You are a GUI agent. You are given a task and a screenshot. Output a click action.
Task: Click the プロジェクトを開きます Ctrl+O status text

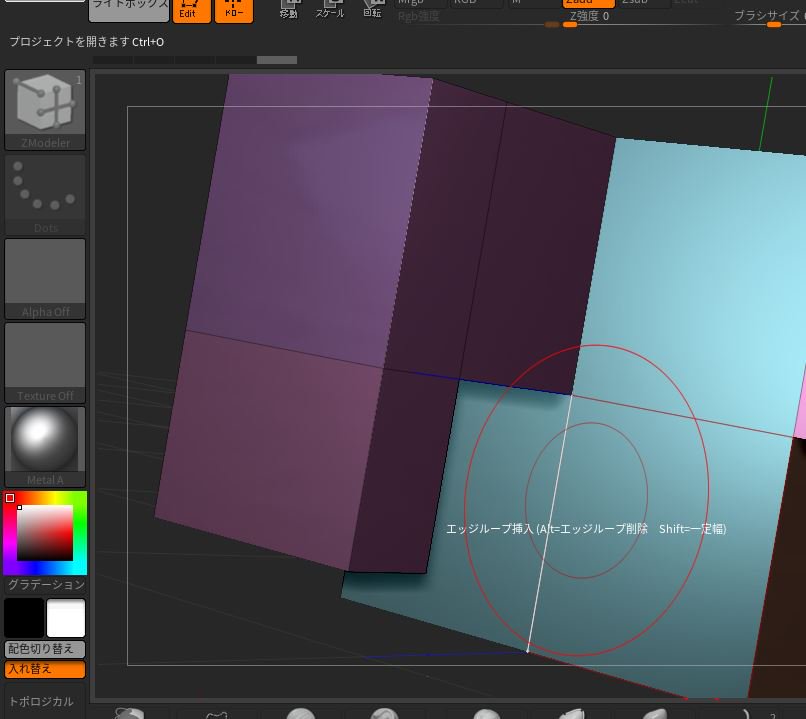point(86,42)
